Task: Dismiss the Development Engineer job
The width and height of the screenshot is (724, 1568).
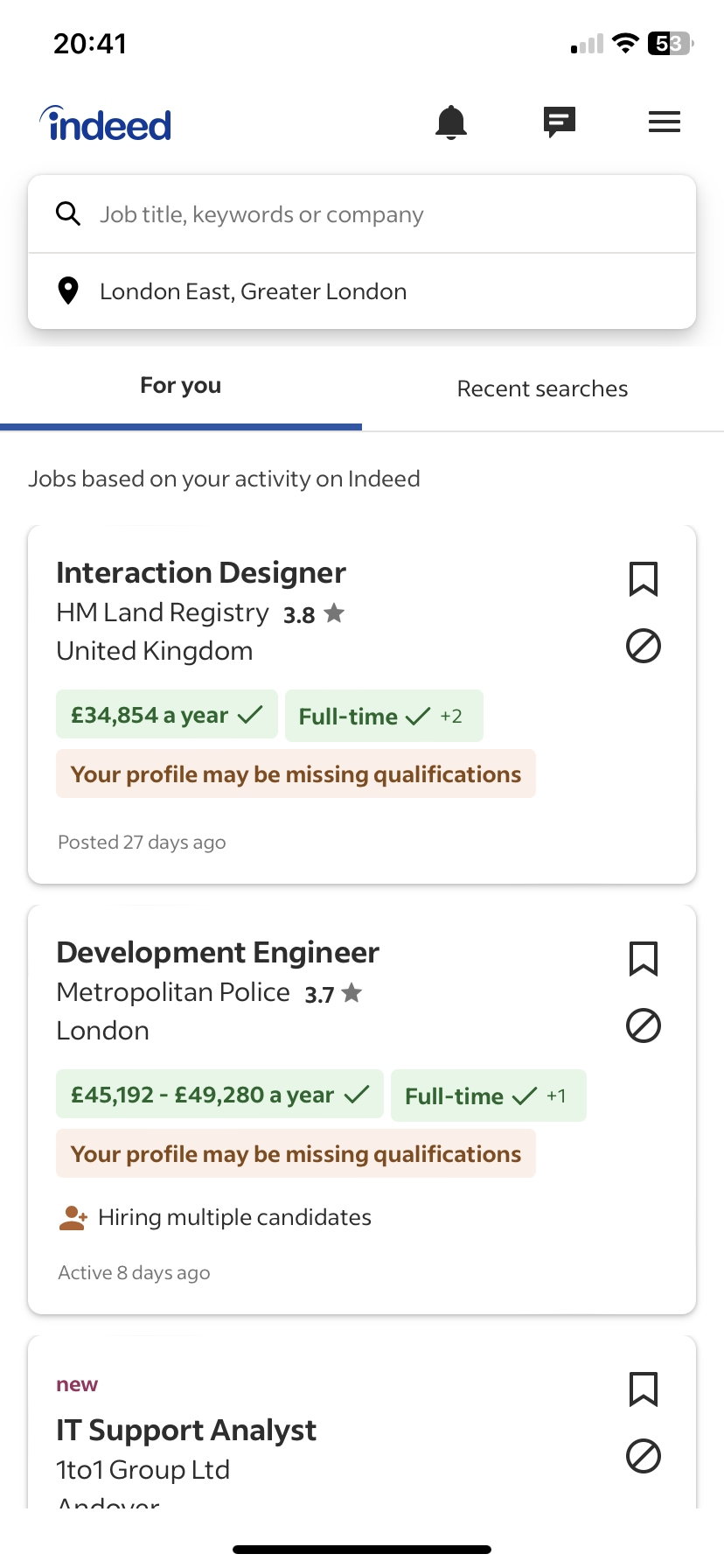Action: 644,1025
